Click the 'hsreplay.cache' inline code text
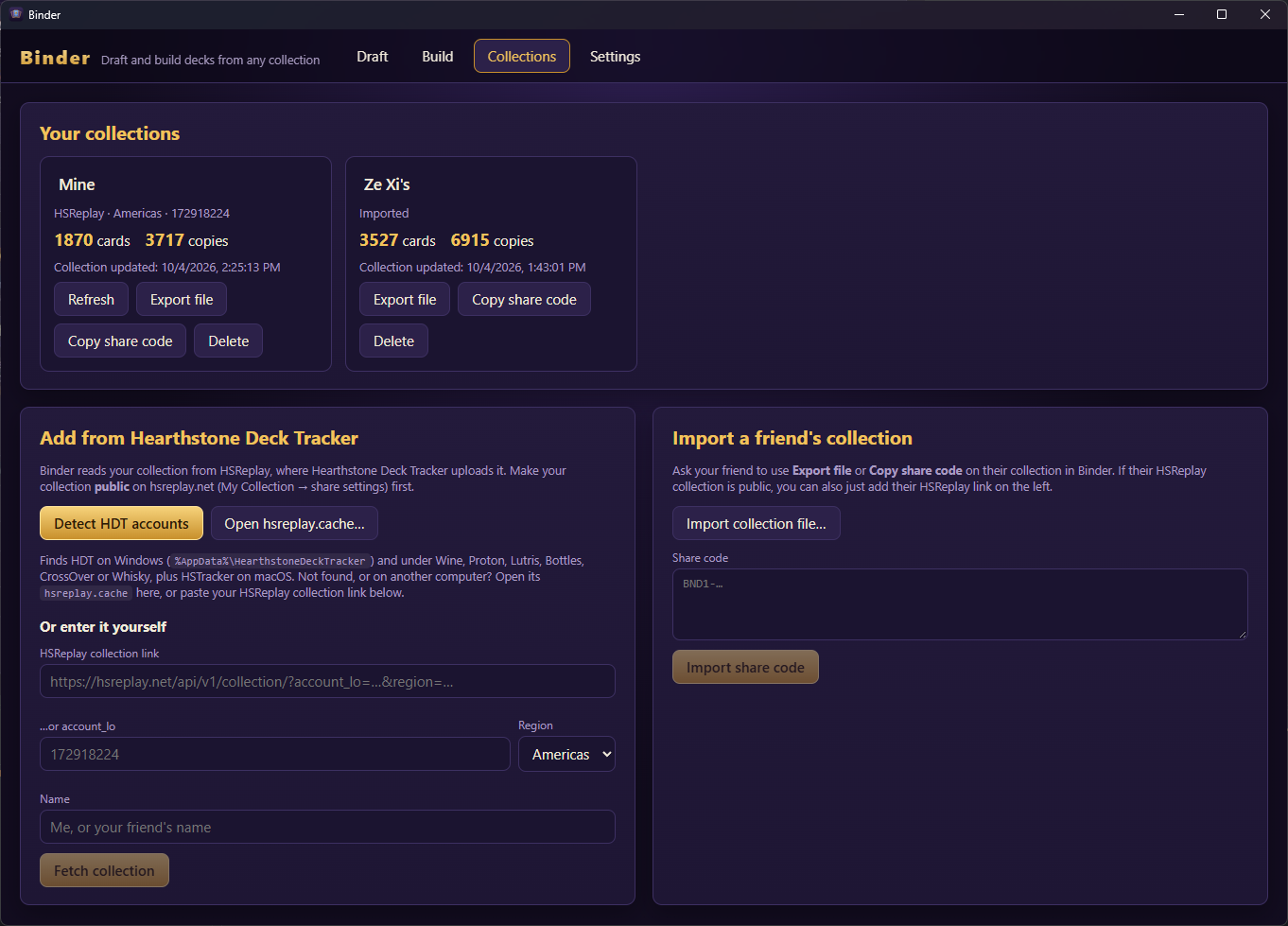The width and height of the screenshot is (1288, 926). click(86, 593)
